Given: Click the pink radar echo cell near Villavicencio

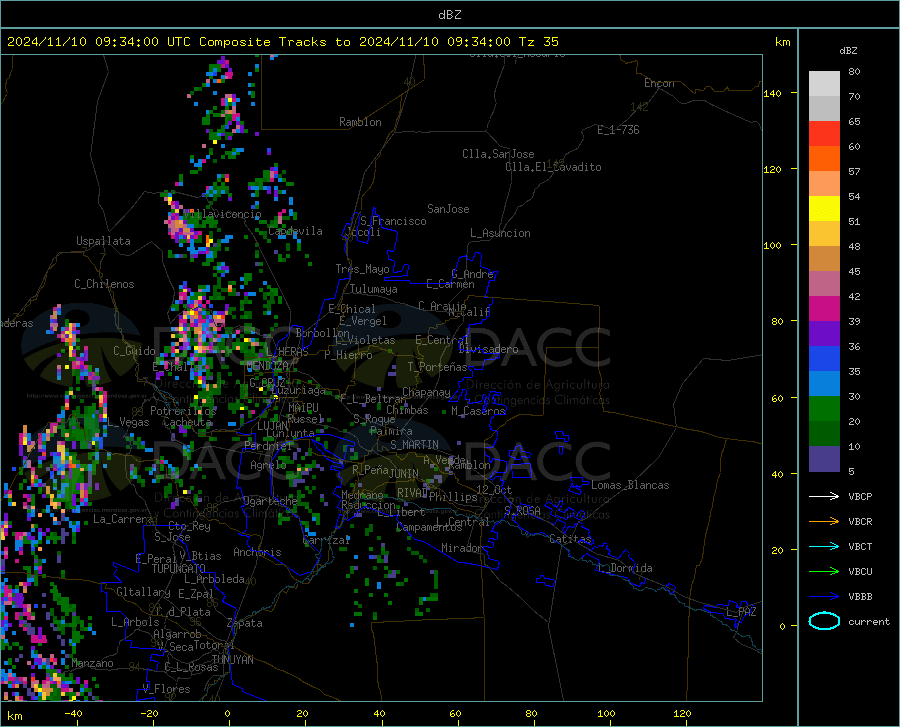Looking at the screenshot, I should [179, 226].
